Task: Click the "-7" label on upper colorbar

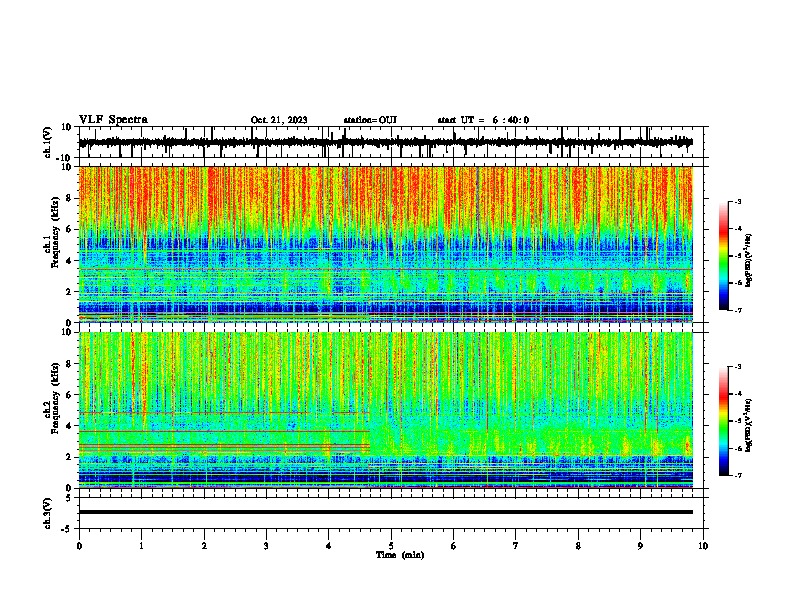Action: tap(738, 310)
